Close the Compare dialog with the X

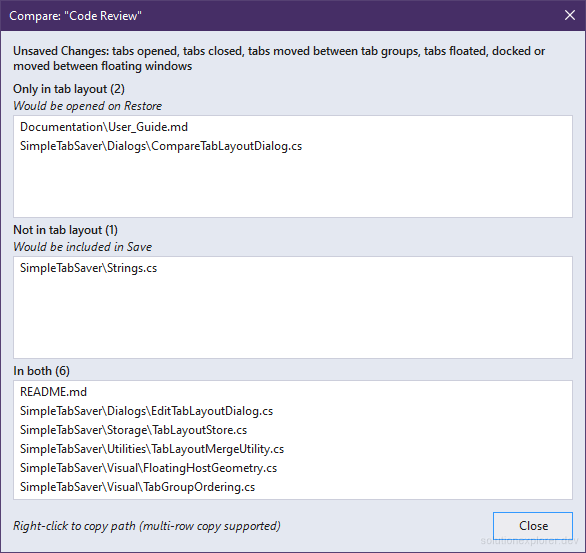(570, 15)
